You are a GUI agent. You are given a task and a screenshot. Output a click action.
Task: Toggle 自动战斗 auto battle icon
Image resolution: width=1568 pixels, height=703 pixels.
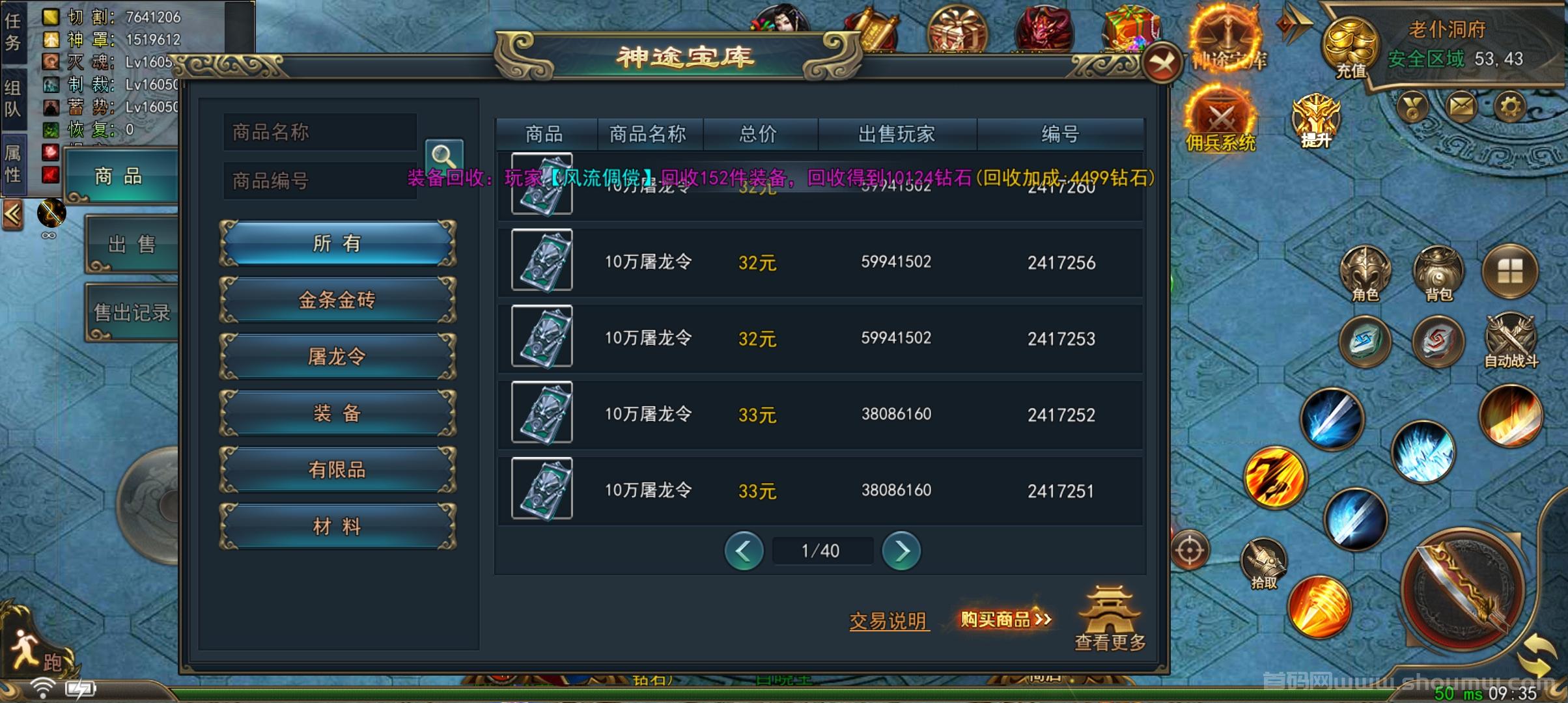[x=1511, y=341]
